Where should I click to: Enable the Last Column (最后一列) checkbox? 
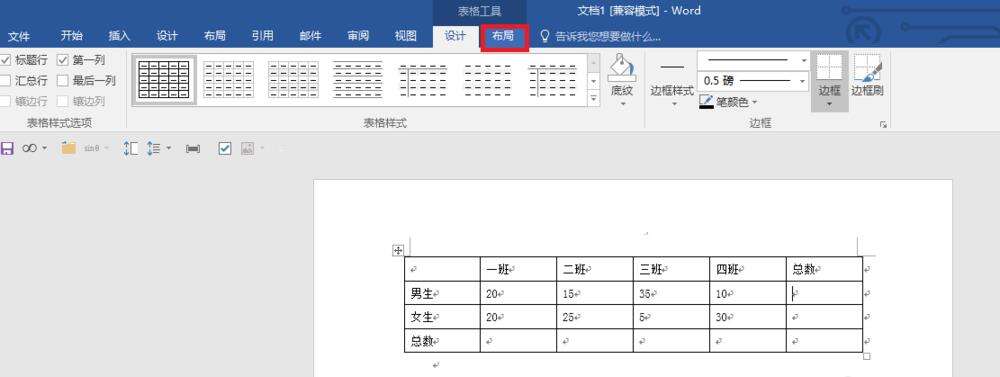pyautogui.click(x=62, y=80)
